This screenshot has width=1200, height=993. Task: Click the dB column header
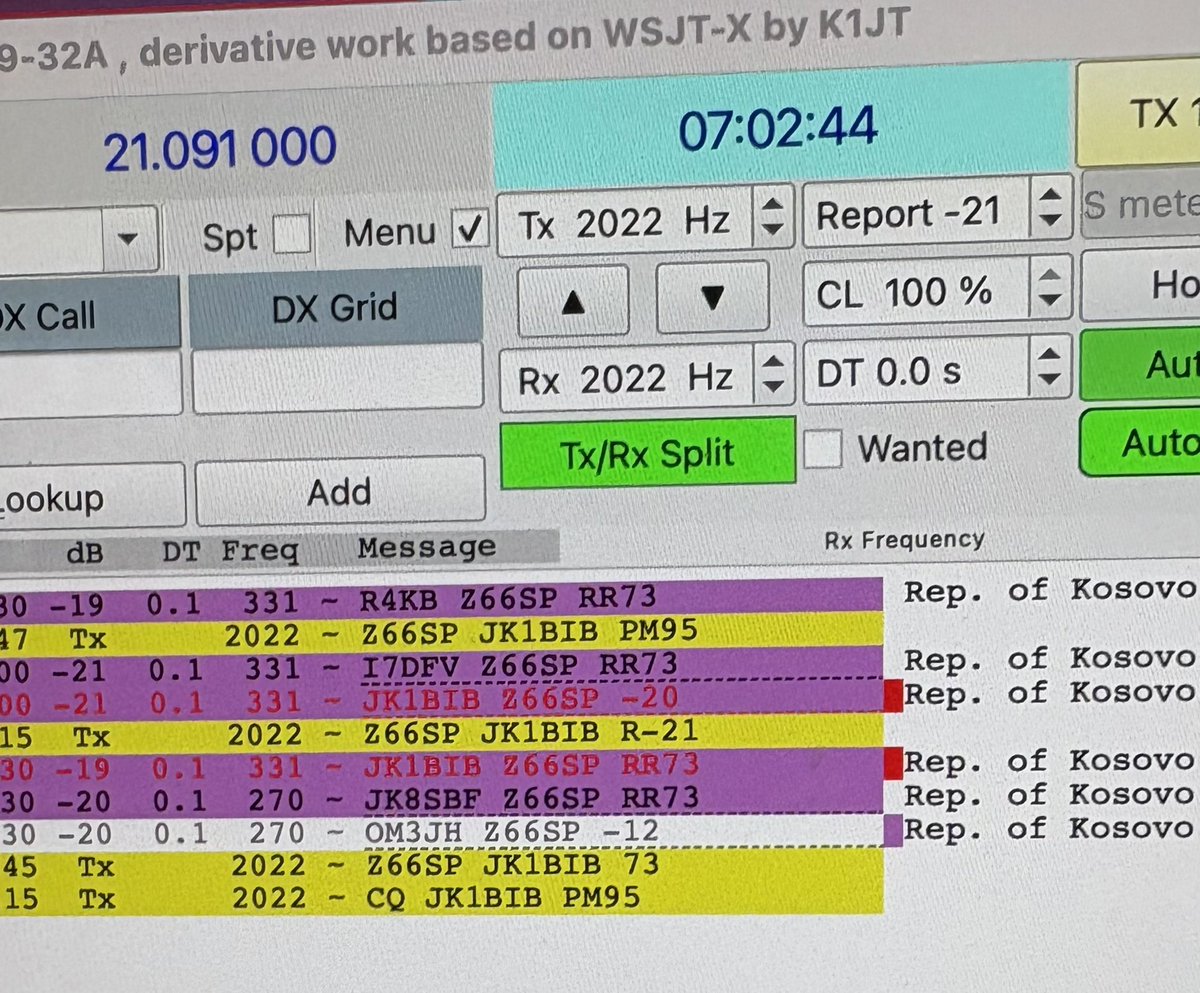point(84,553)
